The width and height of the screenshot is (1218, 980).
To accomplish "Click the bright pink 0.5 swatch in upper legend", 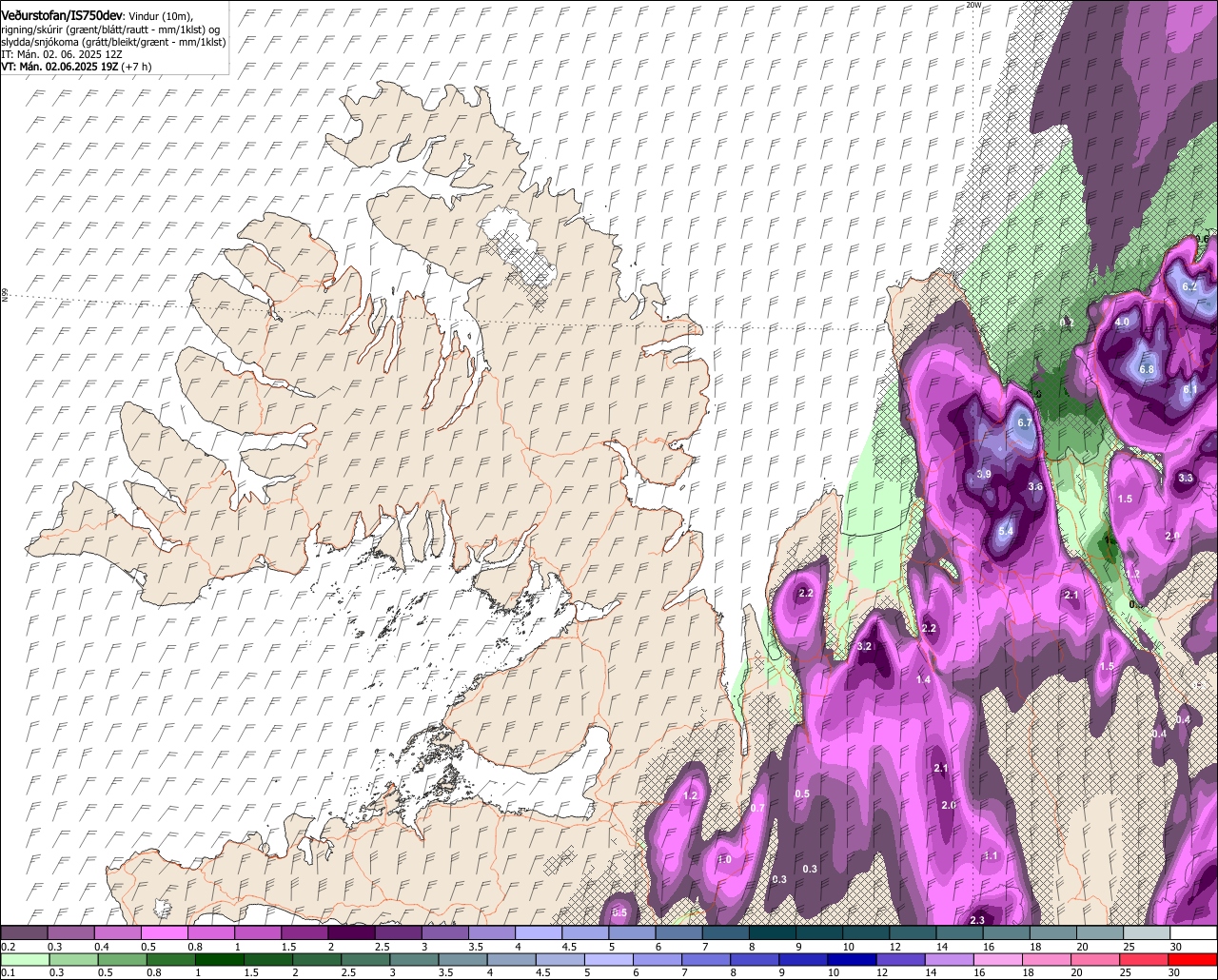I will tap(164, 932).
